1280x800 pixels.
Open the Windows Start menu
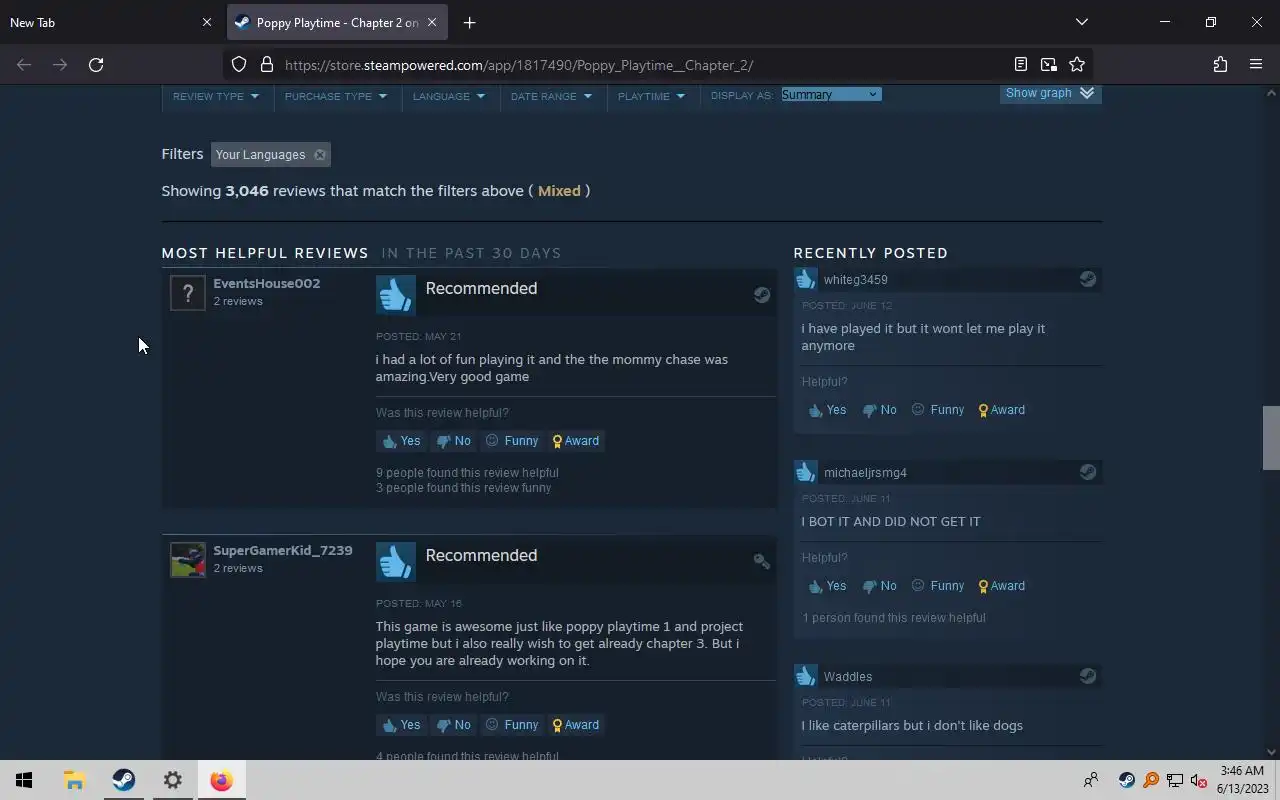pos(24,780)
